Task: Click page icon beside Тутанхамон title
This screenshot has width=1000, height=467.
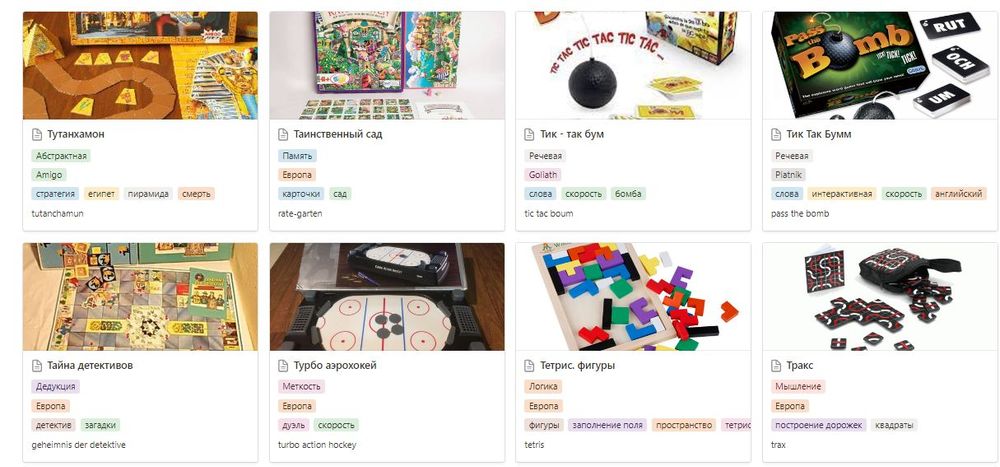Action: [37, 135]
